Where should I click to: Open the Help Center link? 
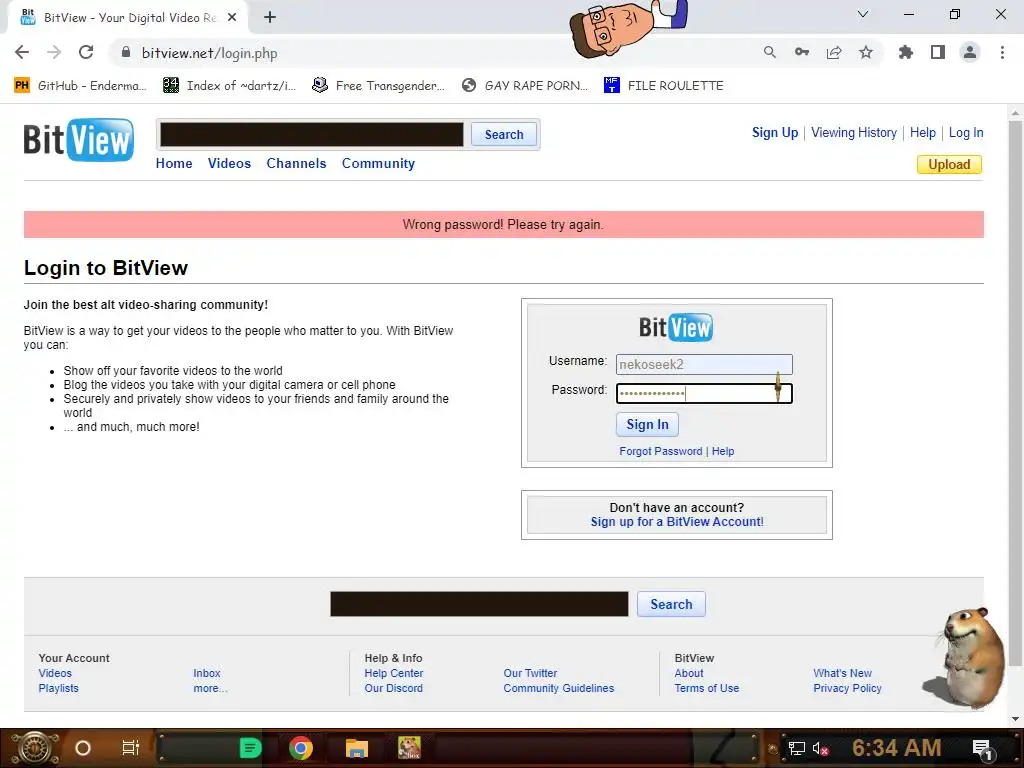pyautogui.click(x=394, y=673)
